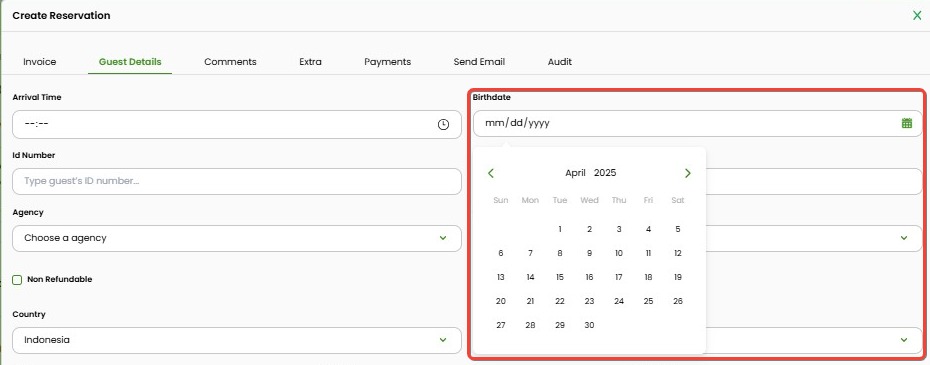Pick April 1 in the calendar
This screenshot has height=365, width=930.
[x=560, y=229]
